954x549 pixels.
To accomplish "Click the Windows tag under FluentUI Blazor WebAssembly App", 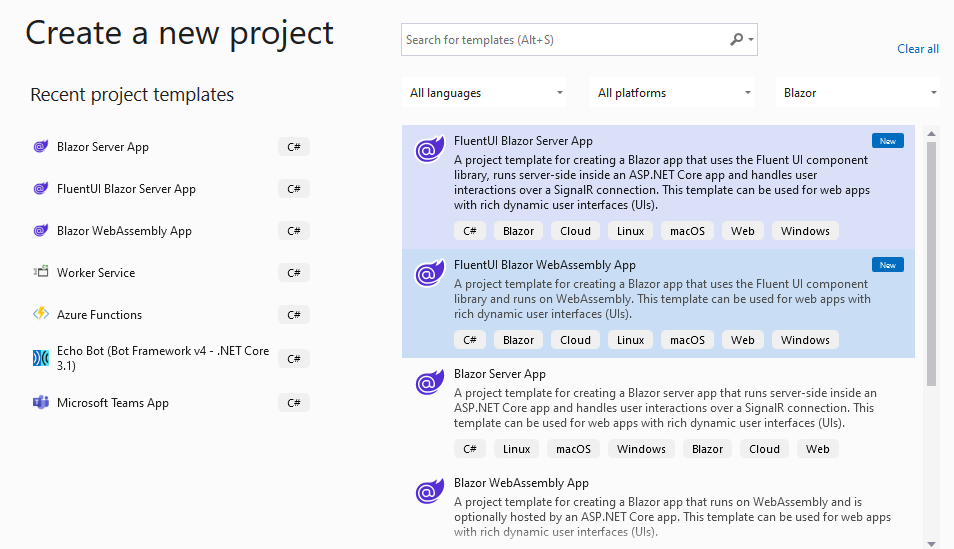I will point(806,340).
